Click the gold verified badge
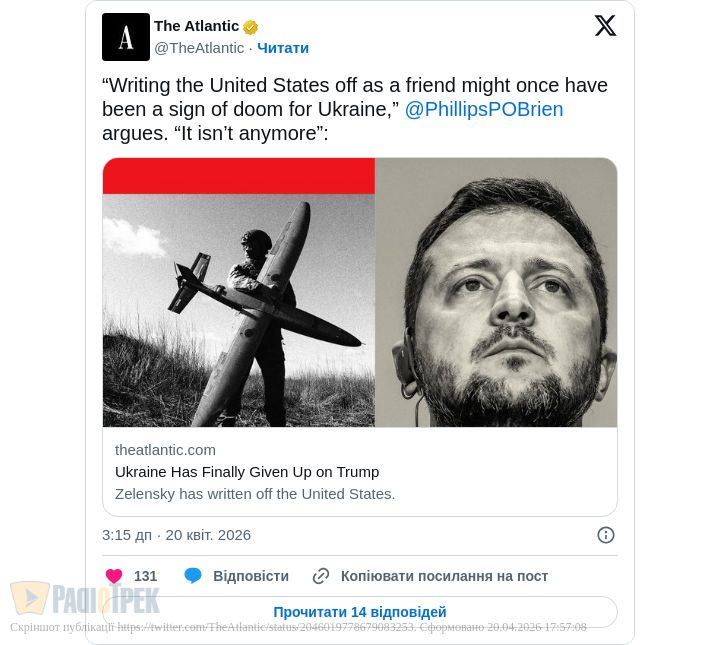720x645 pixels. 250,27
